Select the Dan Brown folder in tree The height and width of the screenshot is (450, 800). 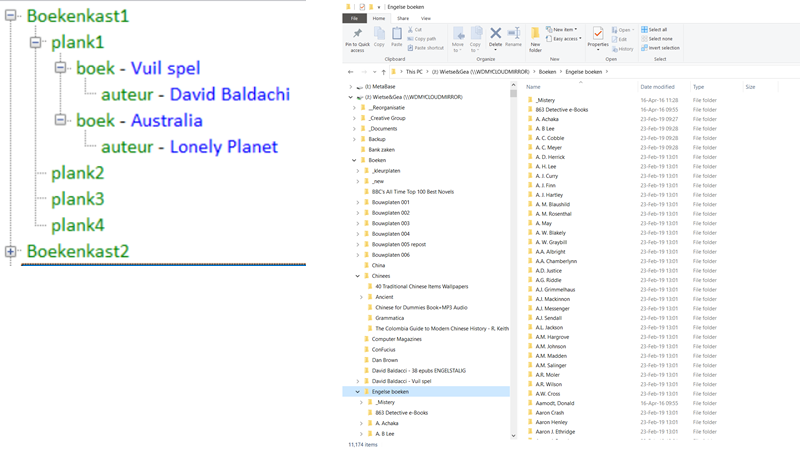click(x=384, y=360)
